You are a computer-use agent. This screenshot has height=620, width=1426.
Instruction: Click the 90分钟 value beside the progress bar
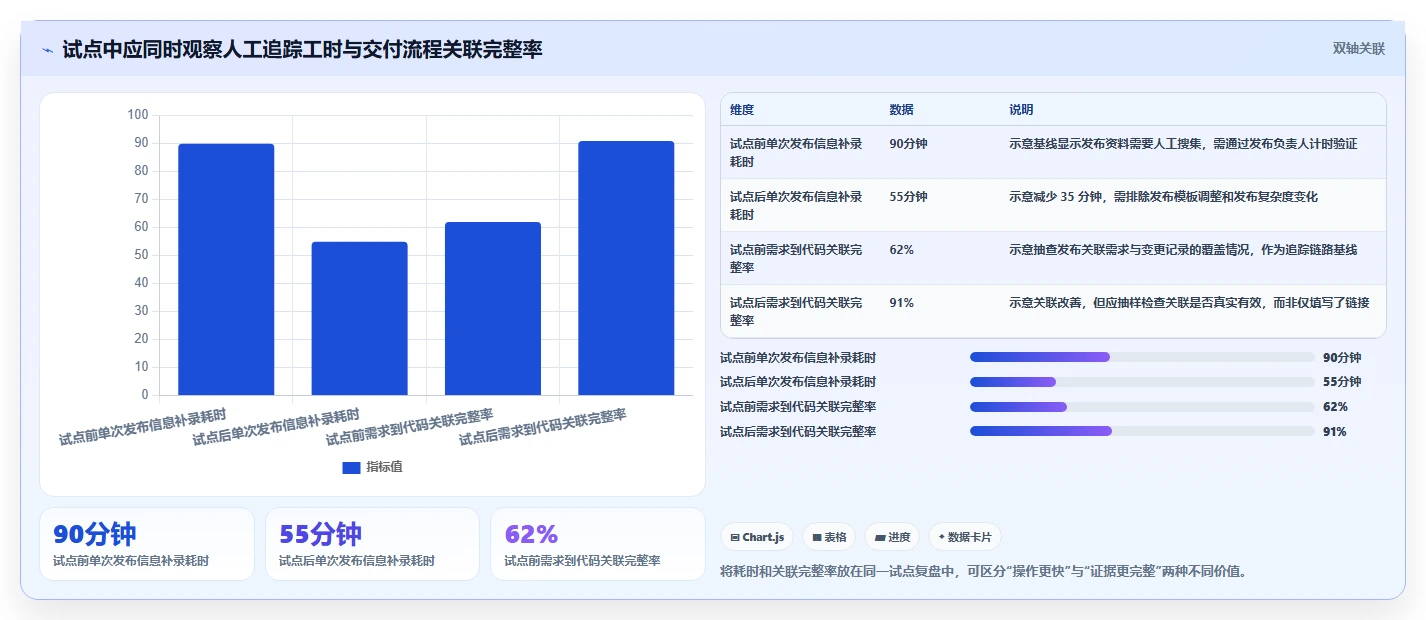(1342, 357)
